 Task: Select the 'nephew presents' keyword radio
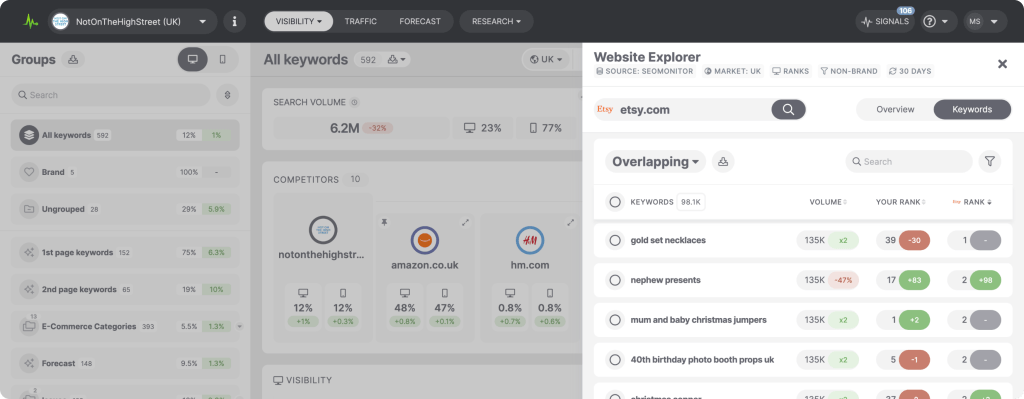pos(615,280)
